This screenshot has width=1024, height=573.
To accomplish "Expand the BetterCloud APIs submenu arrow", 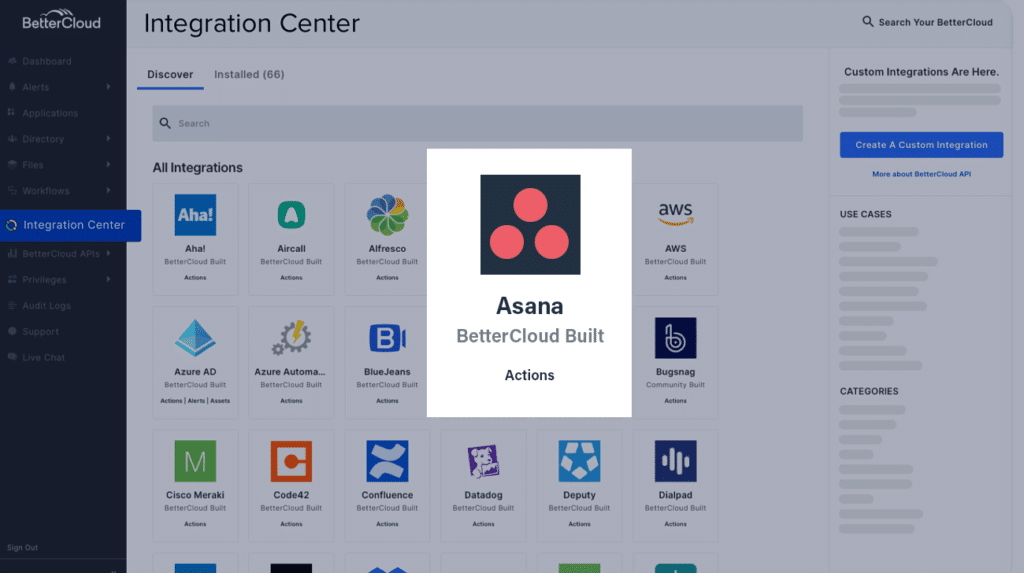I will tap(108, 253).
